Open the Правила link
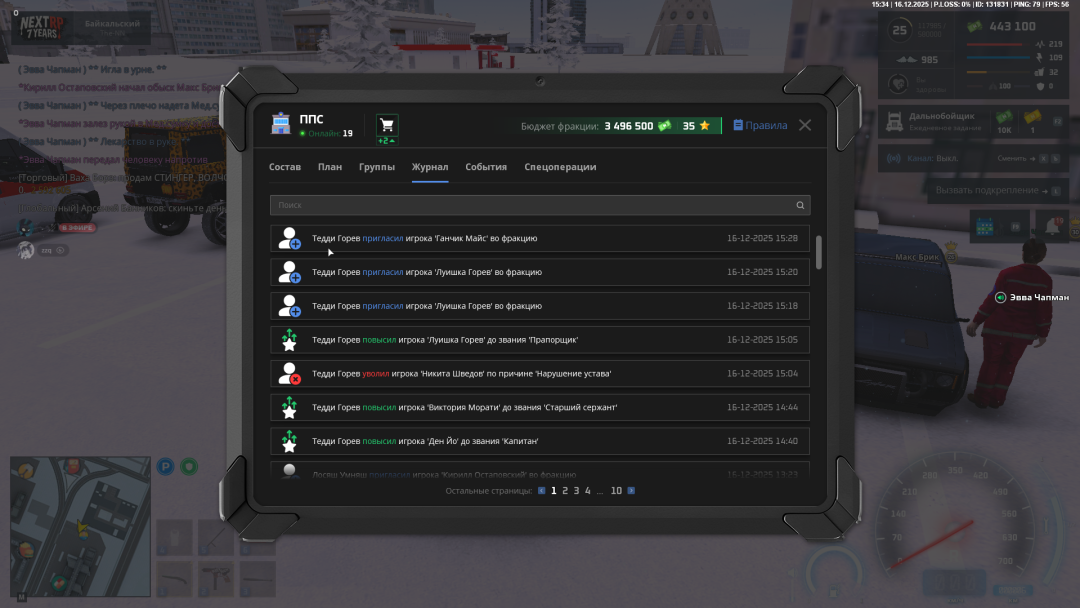The image size is (1080, 608). coord(760,126)
